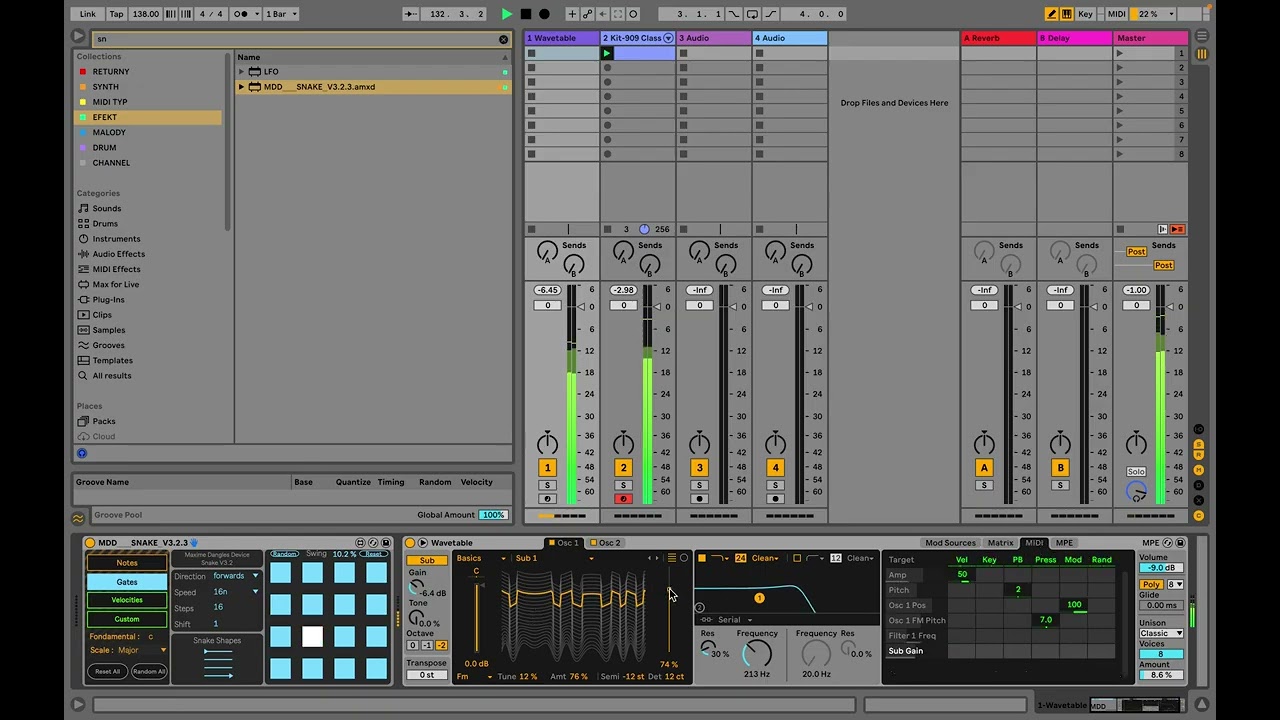
Task: Click the MIDI Arrangement Overdub plus icon
Action: click(572, 14)
